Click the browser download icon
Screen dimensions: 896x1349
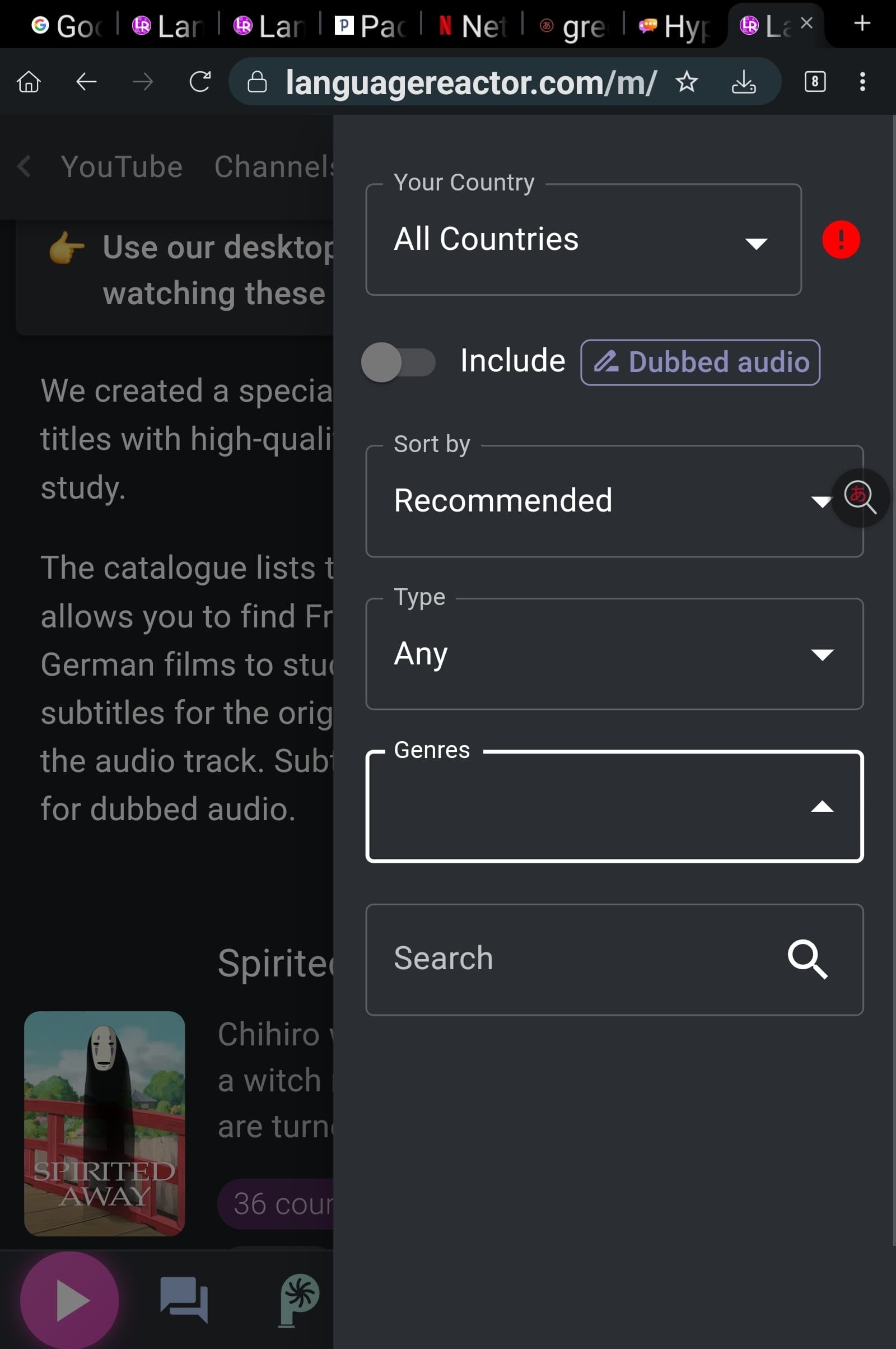click(744, 82)
